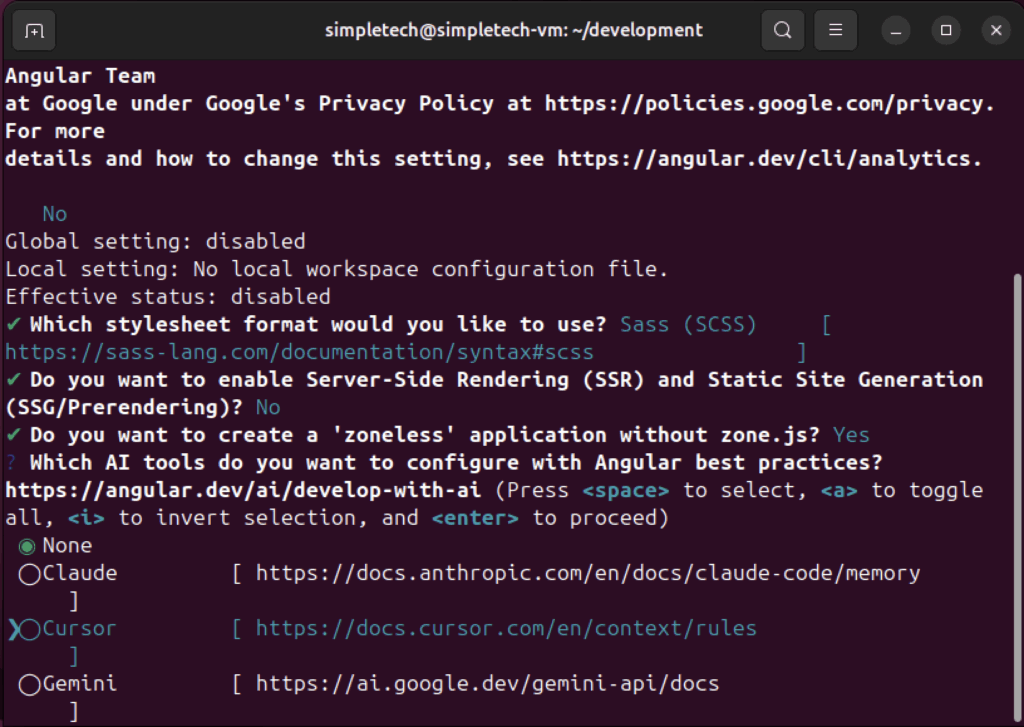Open the Cursor context rules docs link
This screenshot has width=1024, height=727.
point(506,629)
